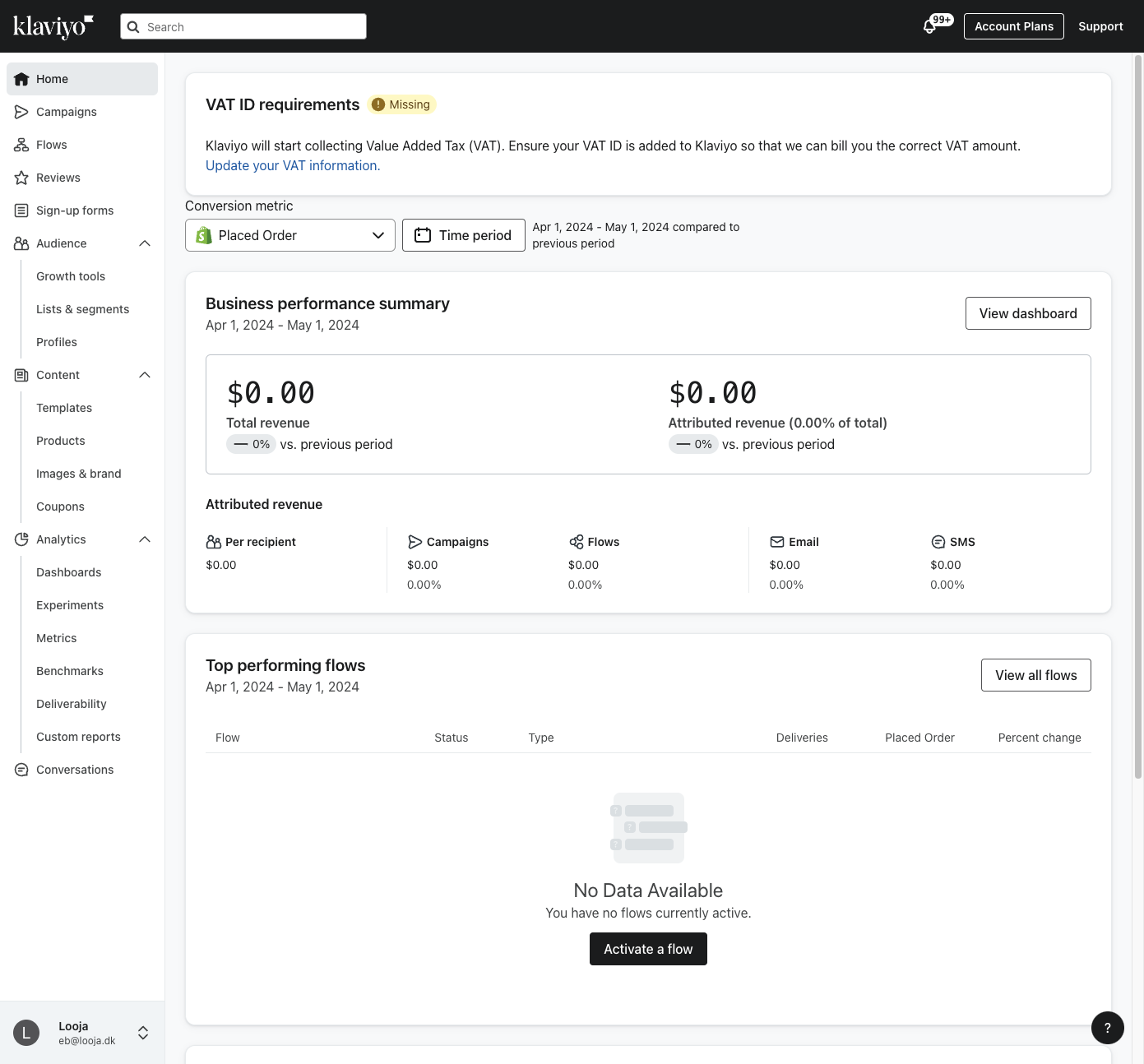Click the calendar icon in Time period
This screenshot has width=1144, height=1064.
pos(423,235)
